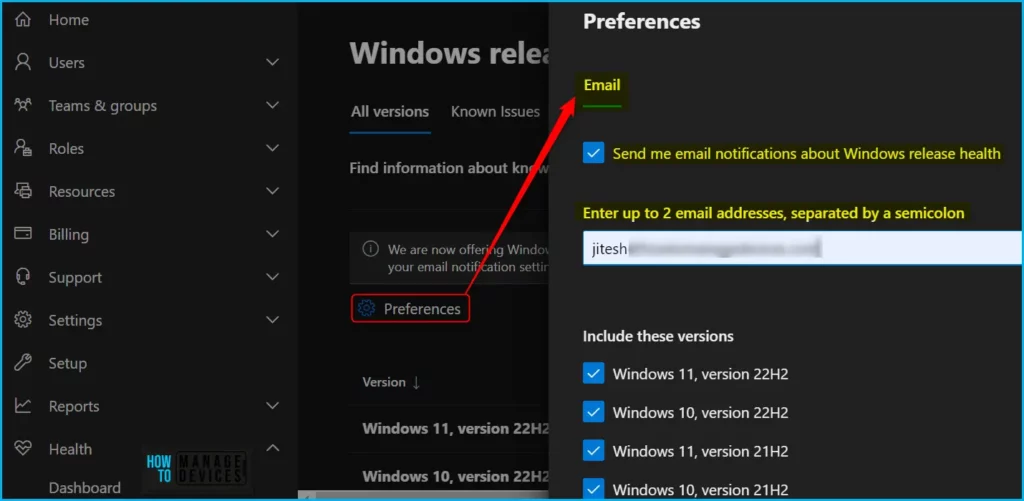Expand the Settings chevron
The image size is (1024, 501).
pos(272,320)
